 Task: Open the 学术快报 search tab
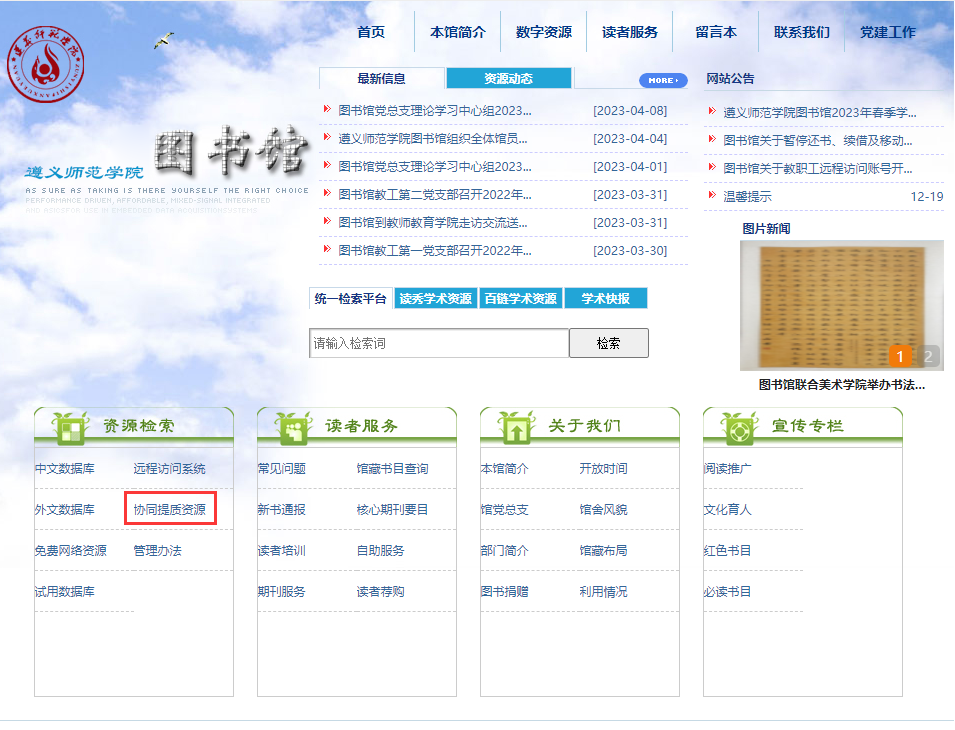pyautogui.click(x=605, y=298)
